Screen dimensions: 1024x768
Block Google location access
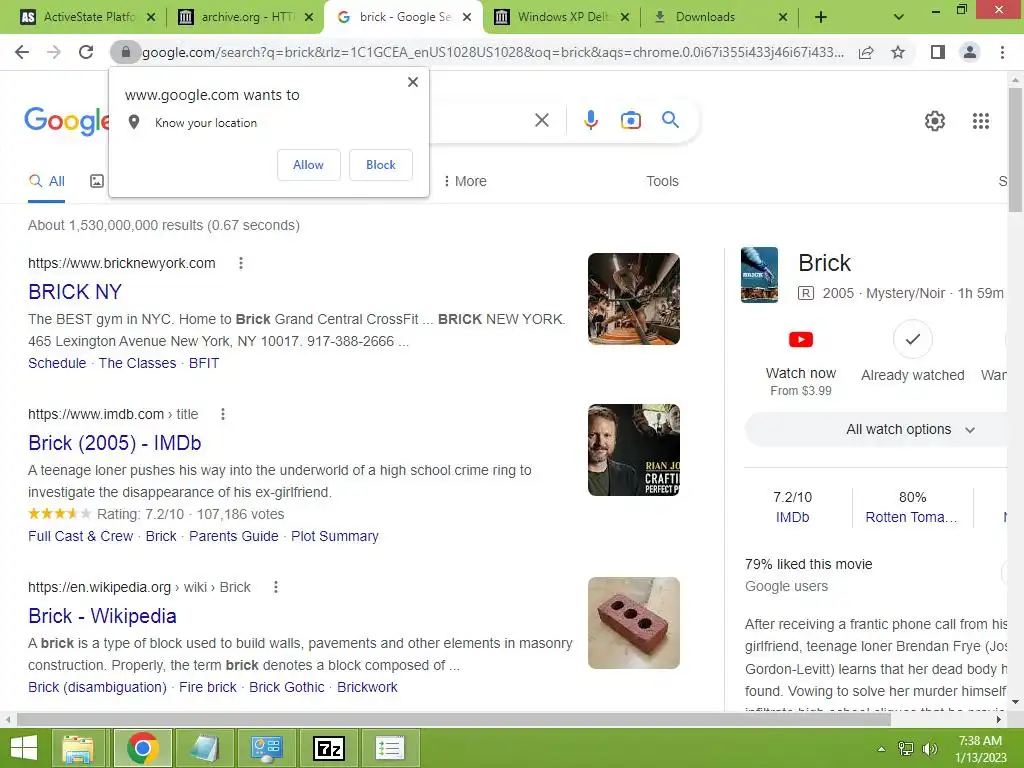click(381, 165)
